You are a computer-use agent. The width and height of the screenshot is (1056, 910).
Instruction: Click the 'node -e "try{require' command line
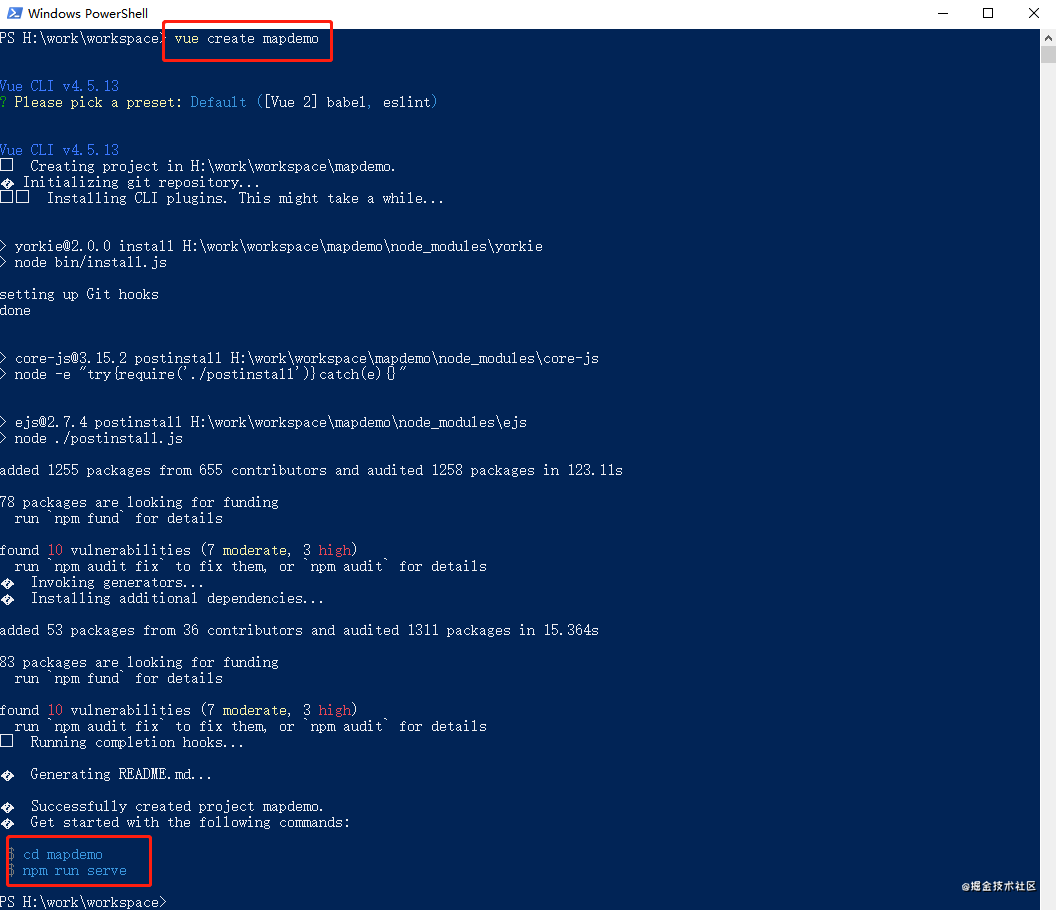coord(203,375)
